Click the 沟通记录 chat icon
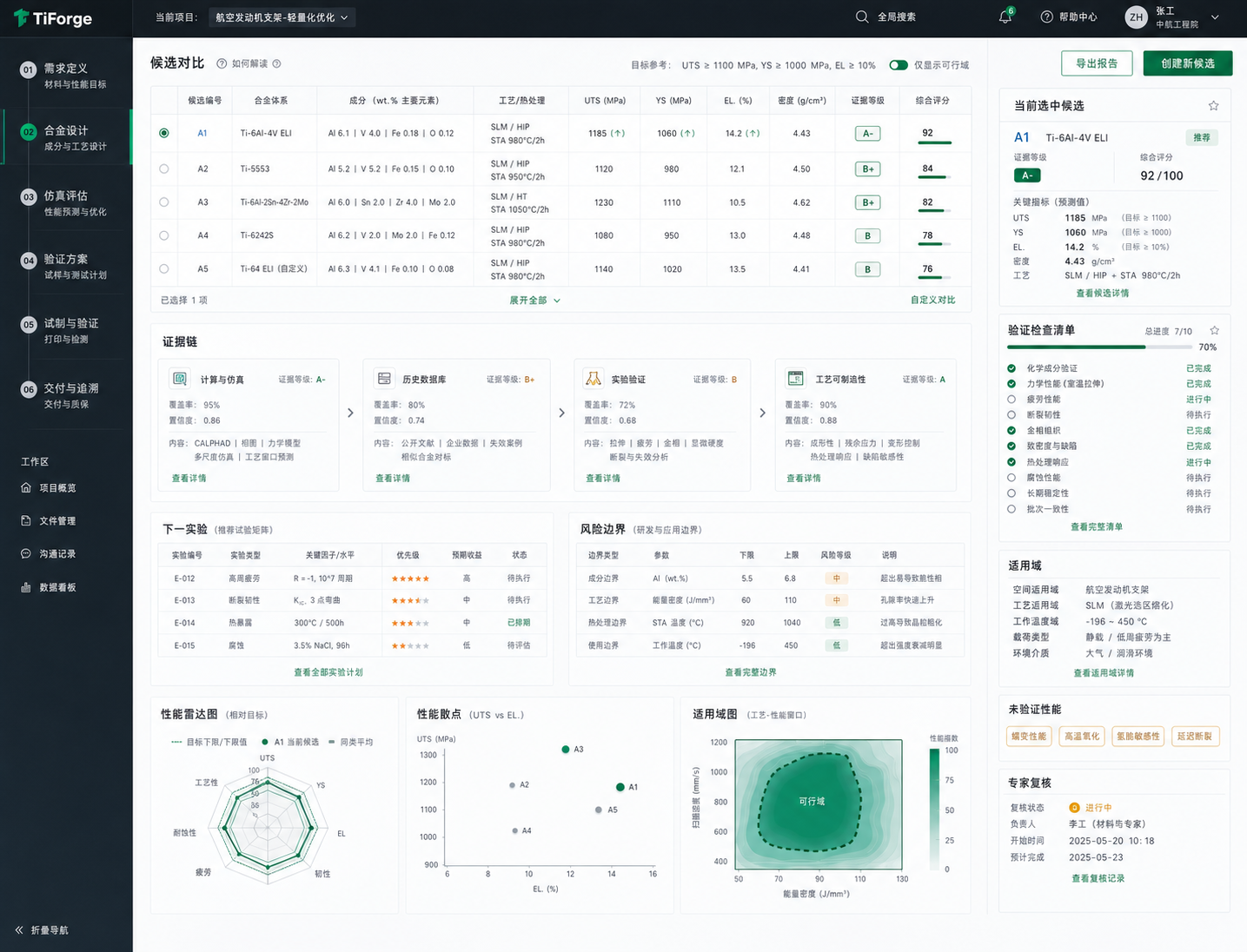The width and height of the screenshot is (1247, 952). coord(26,553)
